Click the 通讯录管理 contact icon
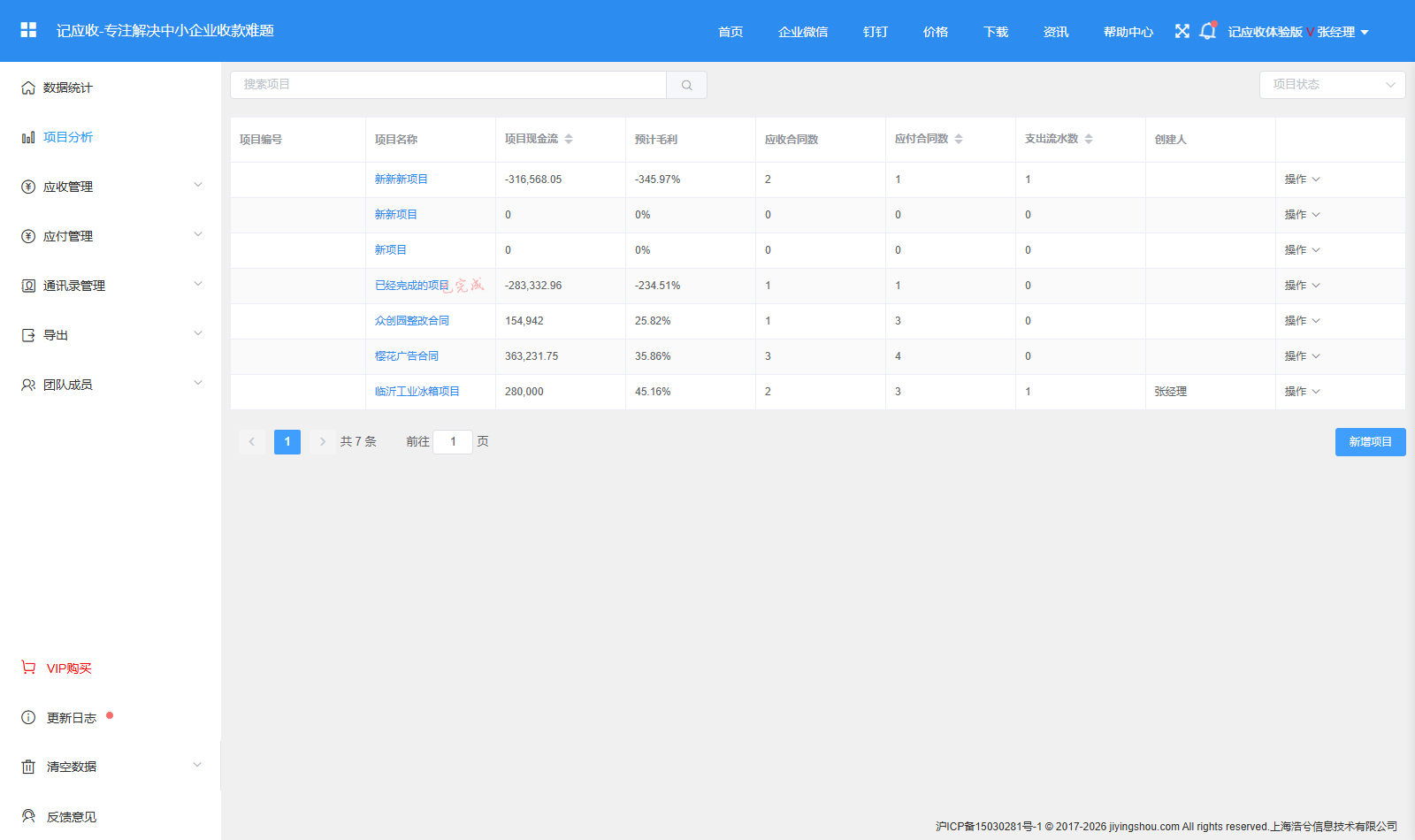The height and width of the screenshot is (840, 1415). pyautogui.click(x=28, y=286)
